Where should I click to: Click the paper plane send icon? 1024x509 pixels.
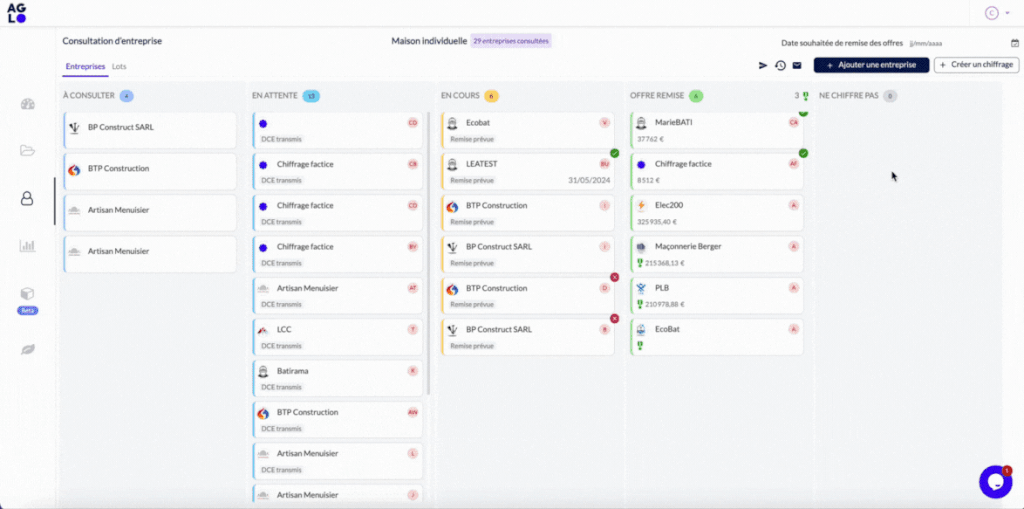[x=763, y=65]
